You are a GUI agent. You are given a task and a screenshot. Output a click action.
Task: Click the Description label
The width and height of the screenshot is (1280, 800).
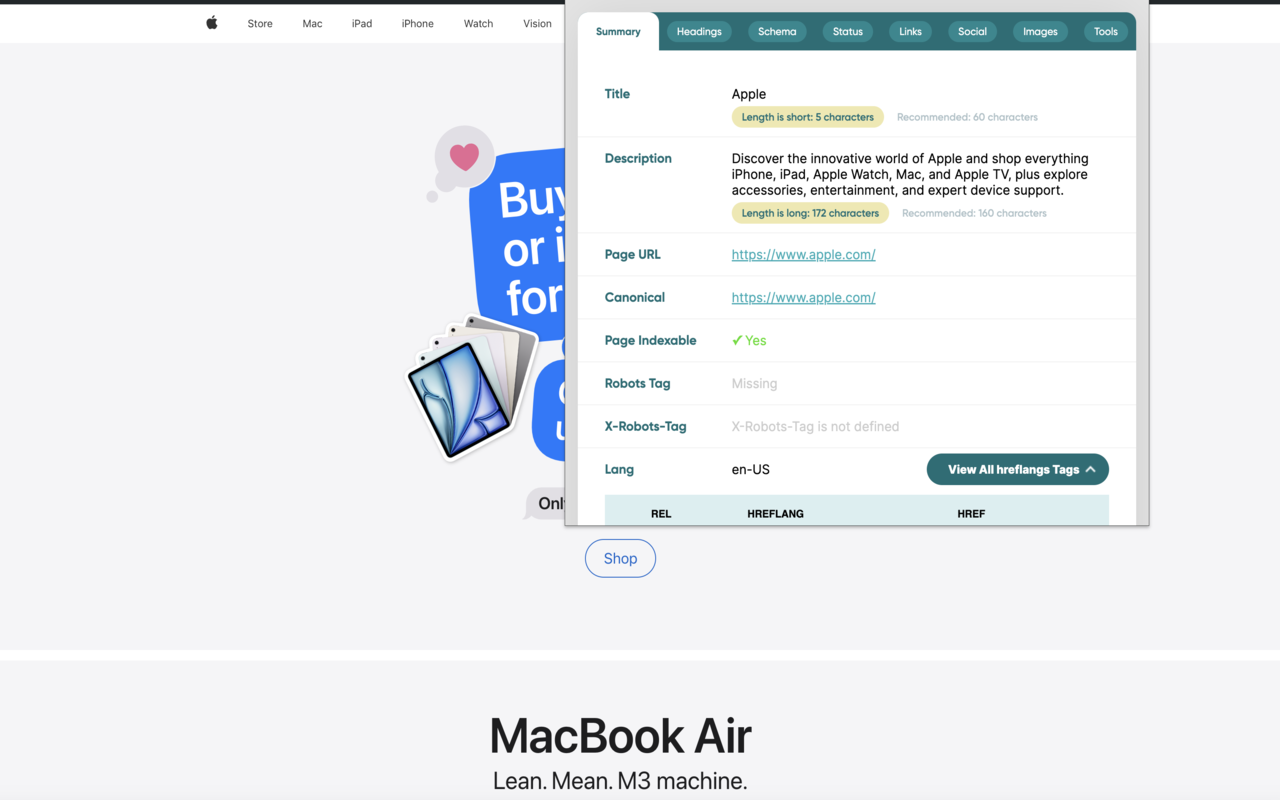pyautogui.click(x=638, y=159)
